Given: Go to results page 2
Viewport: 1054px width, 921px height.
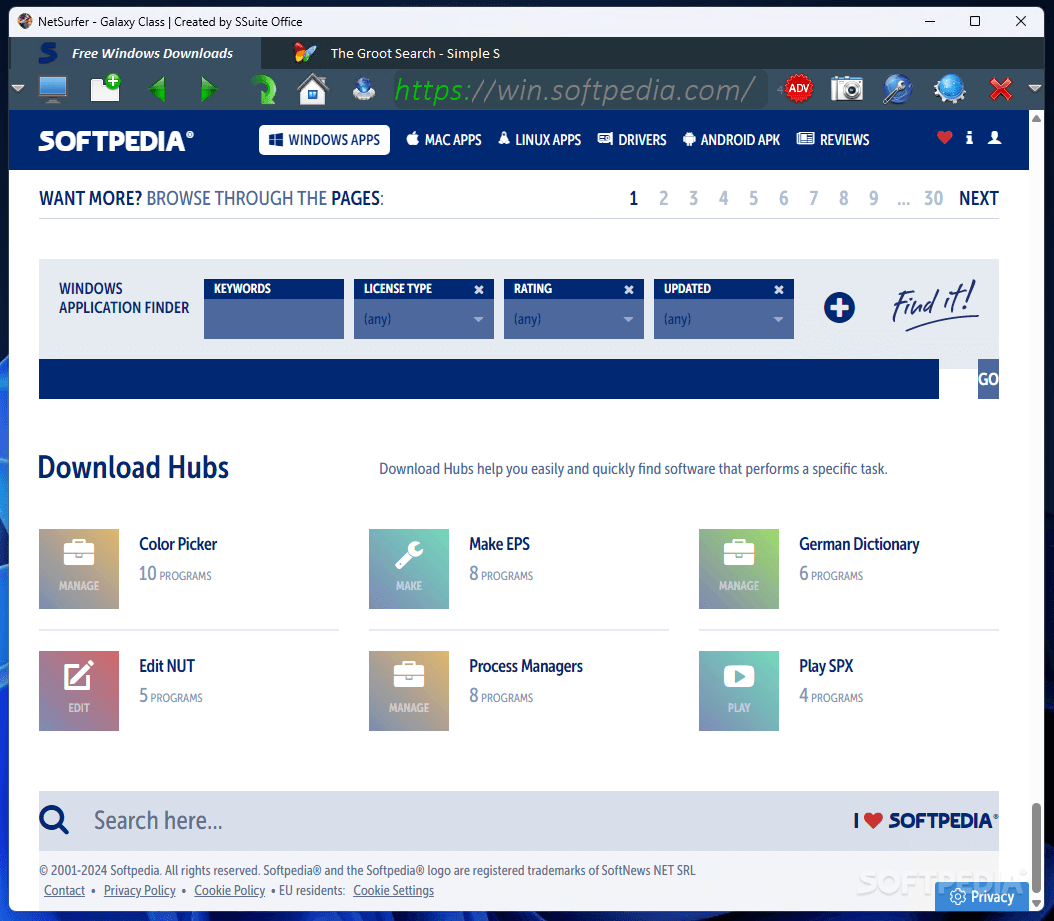Looking at the screenshot, I should [663, 198].
